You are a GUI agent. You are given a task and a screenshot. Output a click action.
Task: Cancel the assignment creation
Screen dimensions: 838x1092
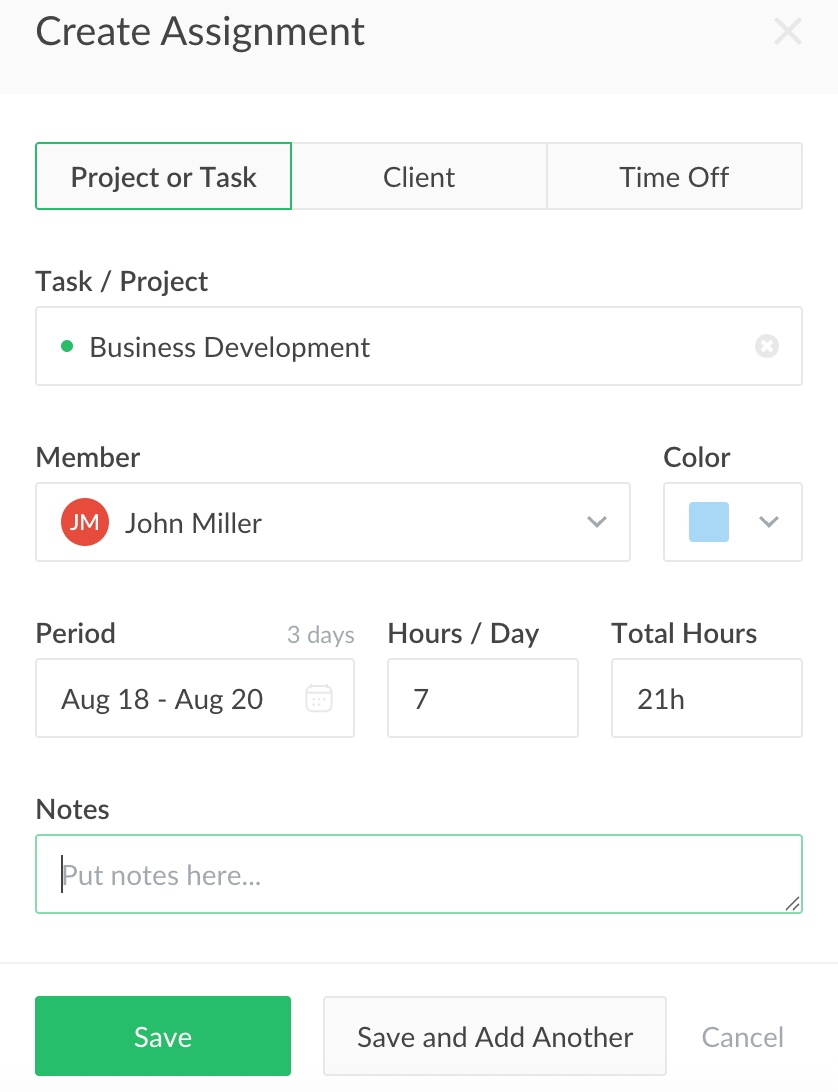(743, 1037)
